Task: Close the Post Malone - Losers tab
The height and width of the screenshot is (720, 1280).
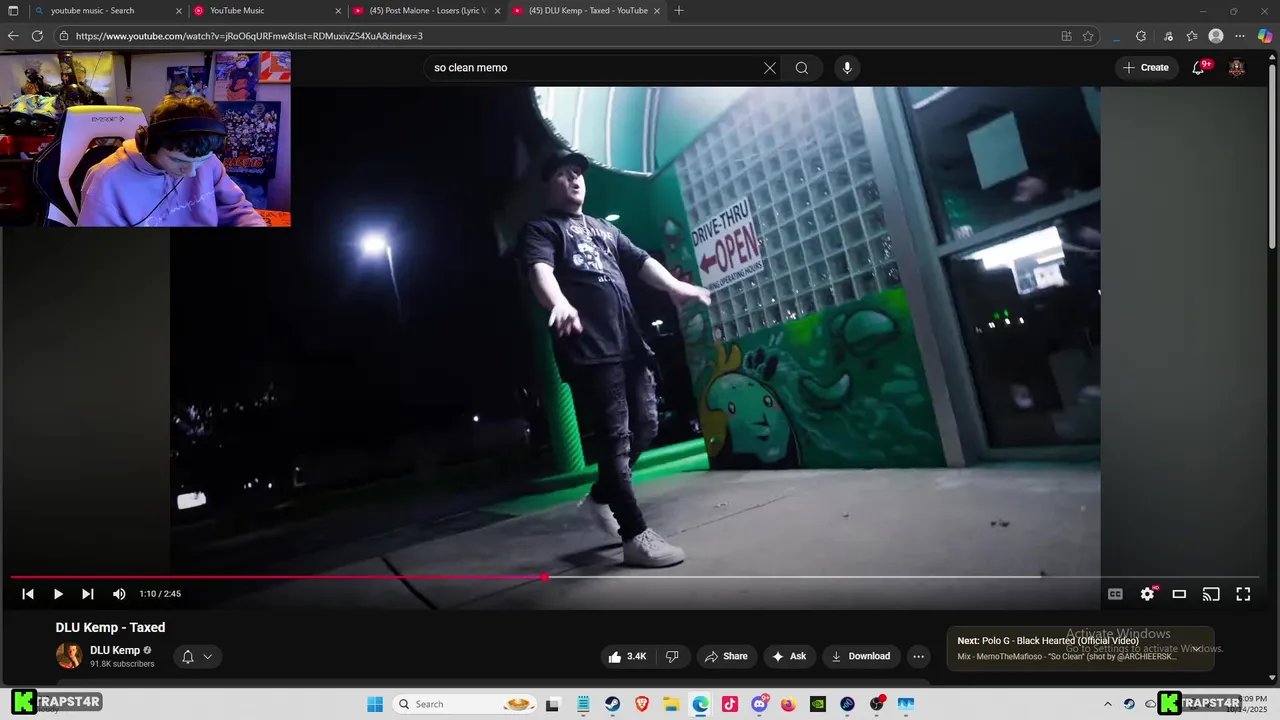Action: point(498,11)
